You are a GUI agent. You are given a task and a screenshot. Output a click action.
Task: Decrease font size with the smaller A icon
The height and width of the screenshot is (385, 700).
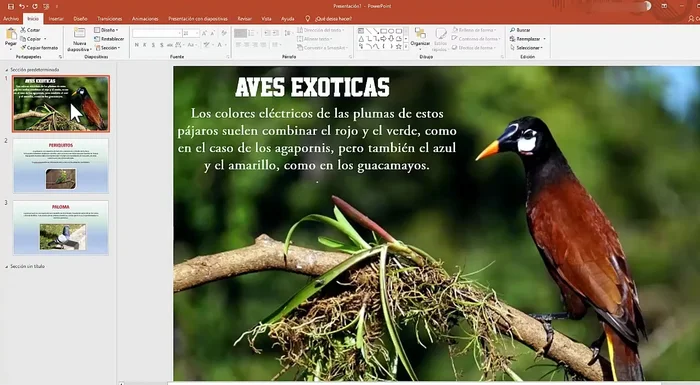point(213,33)
